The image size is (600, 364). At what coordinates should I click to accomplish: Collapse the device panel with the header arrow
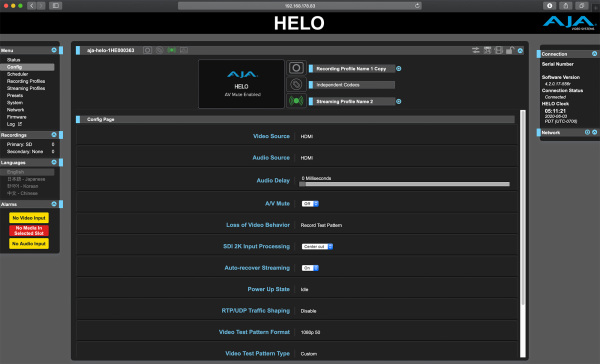point(520,51)
